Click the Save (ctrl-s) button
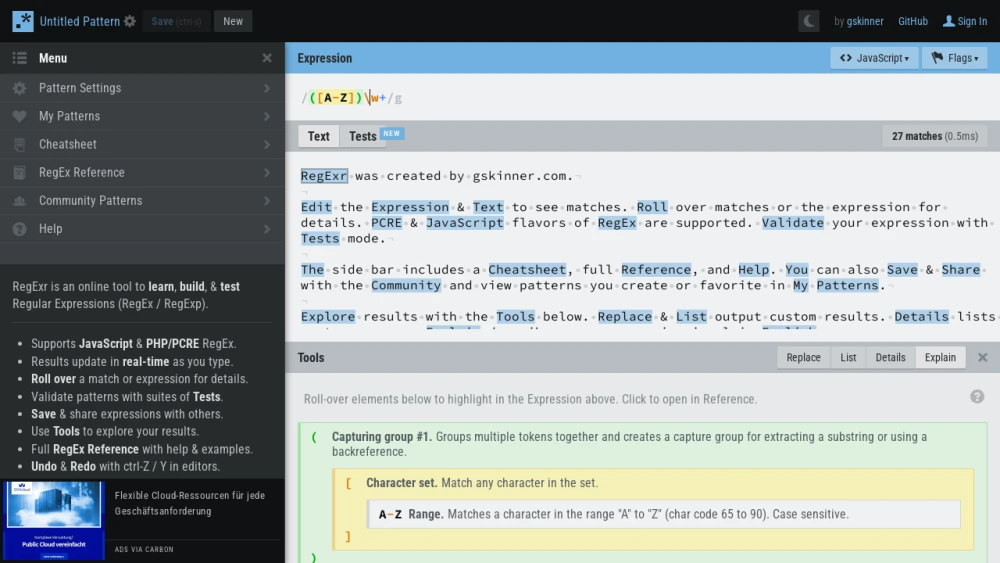Viewport: 1000px width, 563px height. [x=177, y=21]
